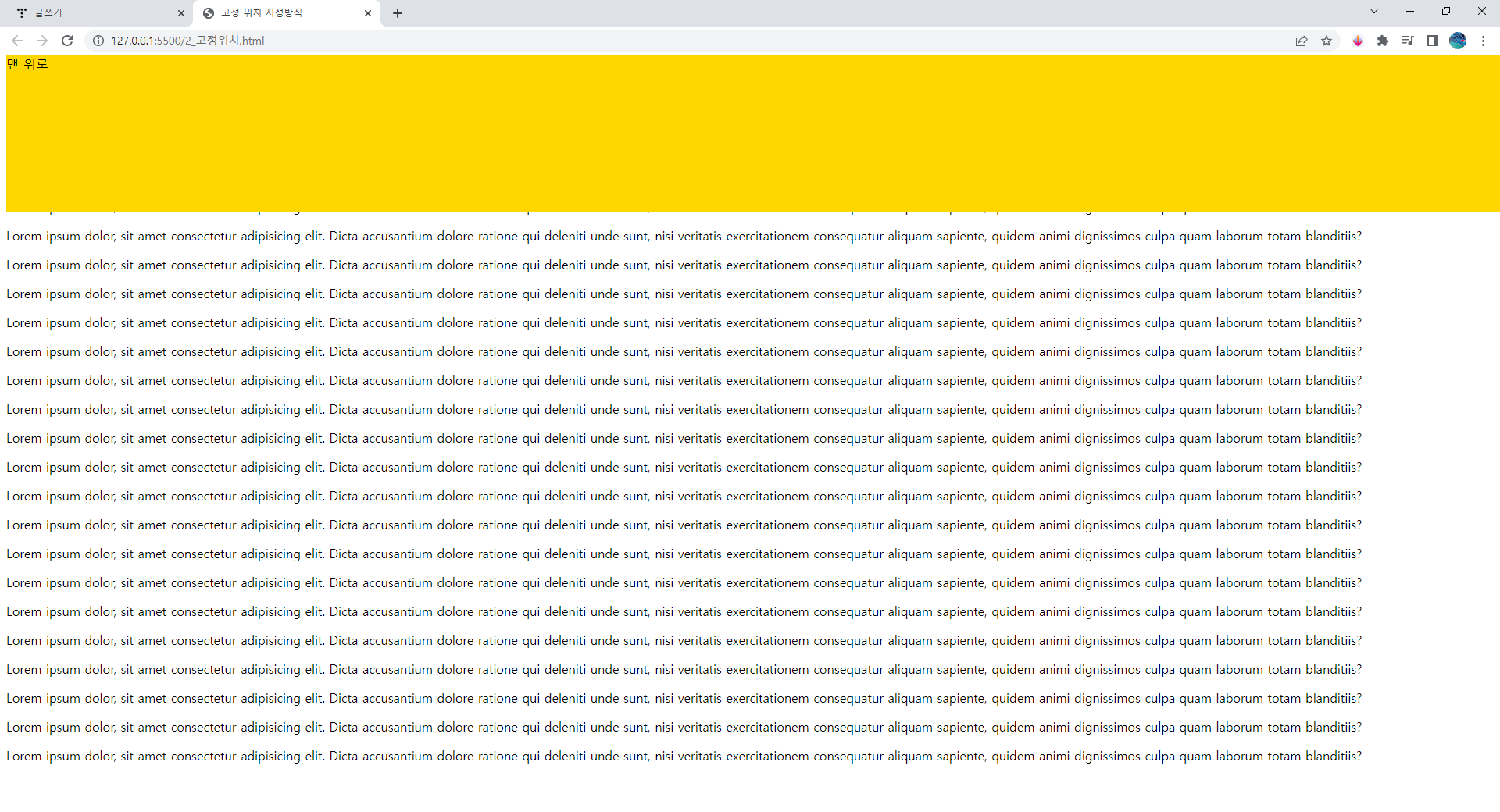Share this page icon
1500x812 pixels.
point(1302,41)
